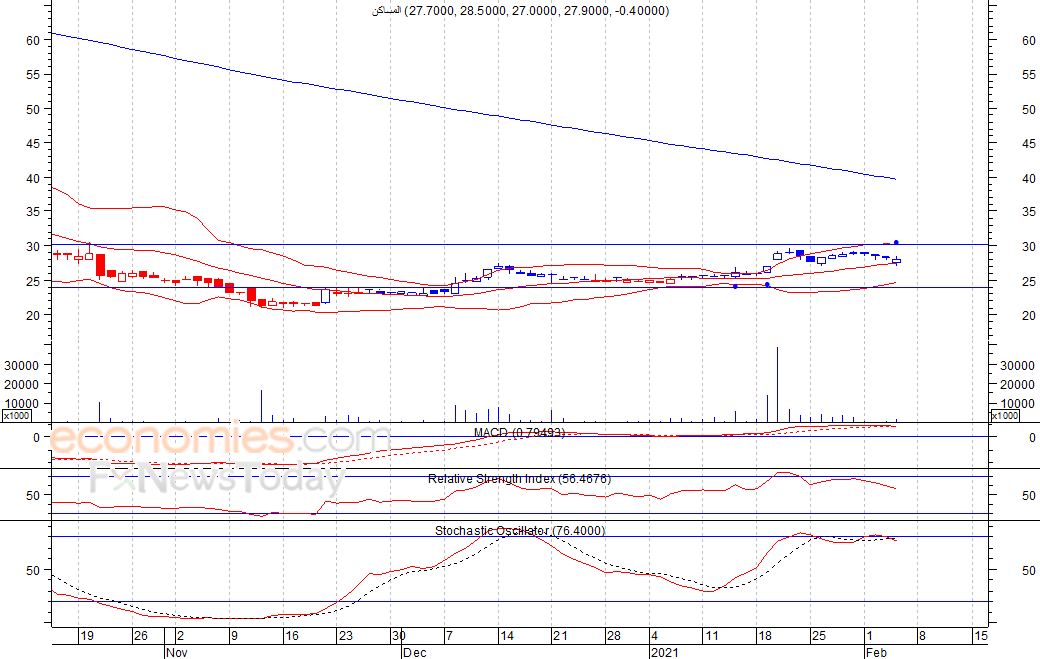This screenshot has height=659, width=1040.
Task: Click date label 7 on time axis
Action: [449, 636]
